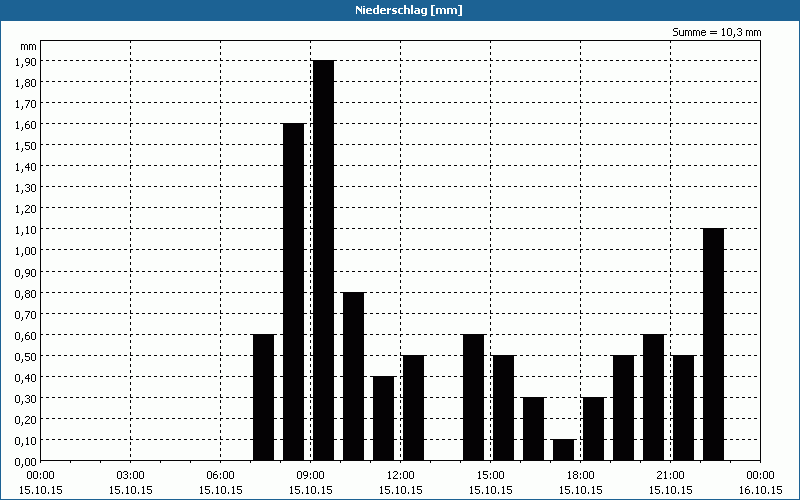Click the 1,10 y-axis label
Screen dimensions: 800x500
(x=27, y=230)
